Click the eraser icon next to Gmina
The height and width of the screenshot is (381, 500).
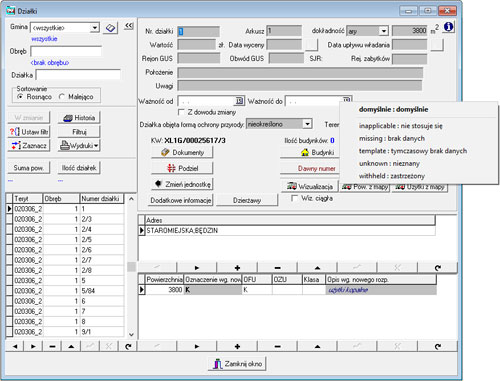(x=110, y=28)
